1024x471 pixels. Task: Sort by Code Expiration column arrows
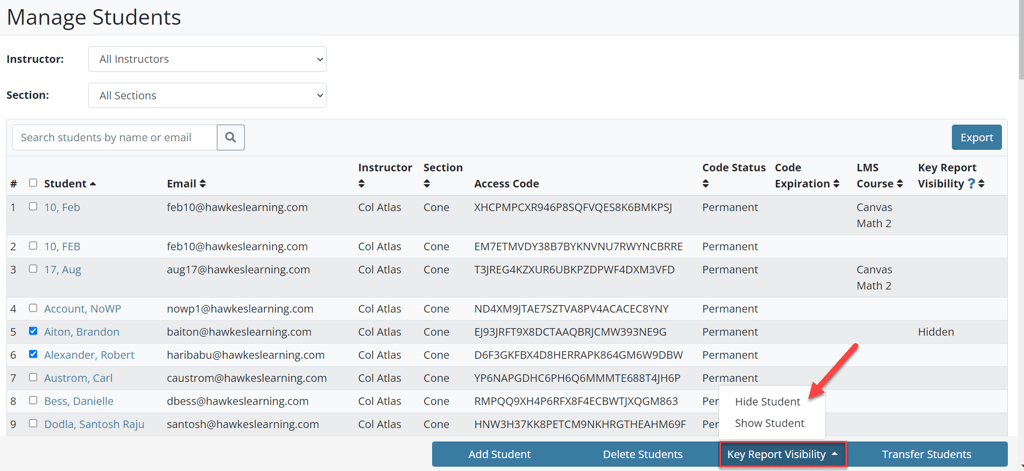(x=836, y=184)
